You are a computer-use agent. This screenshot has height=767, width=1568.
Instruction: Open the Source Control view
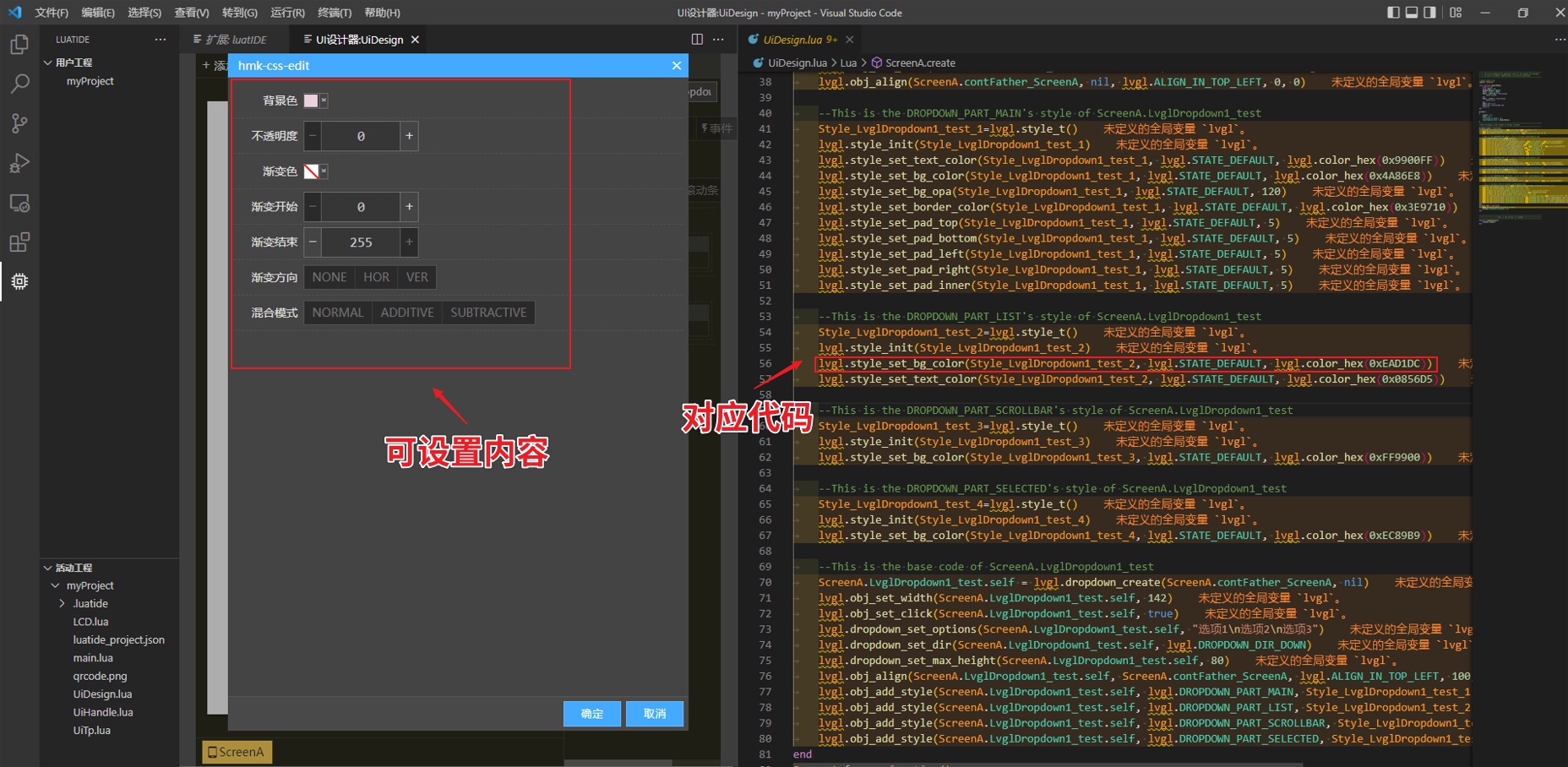[x=19, y=123]
